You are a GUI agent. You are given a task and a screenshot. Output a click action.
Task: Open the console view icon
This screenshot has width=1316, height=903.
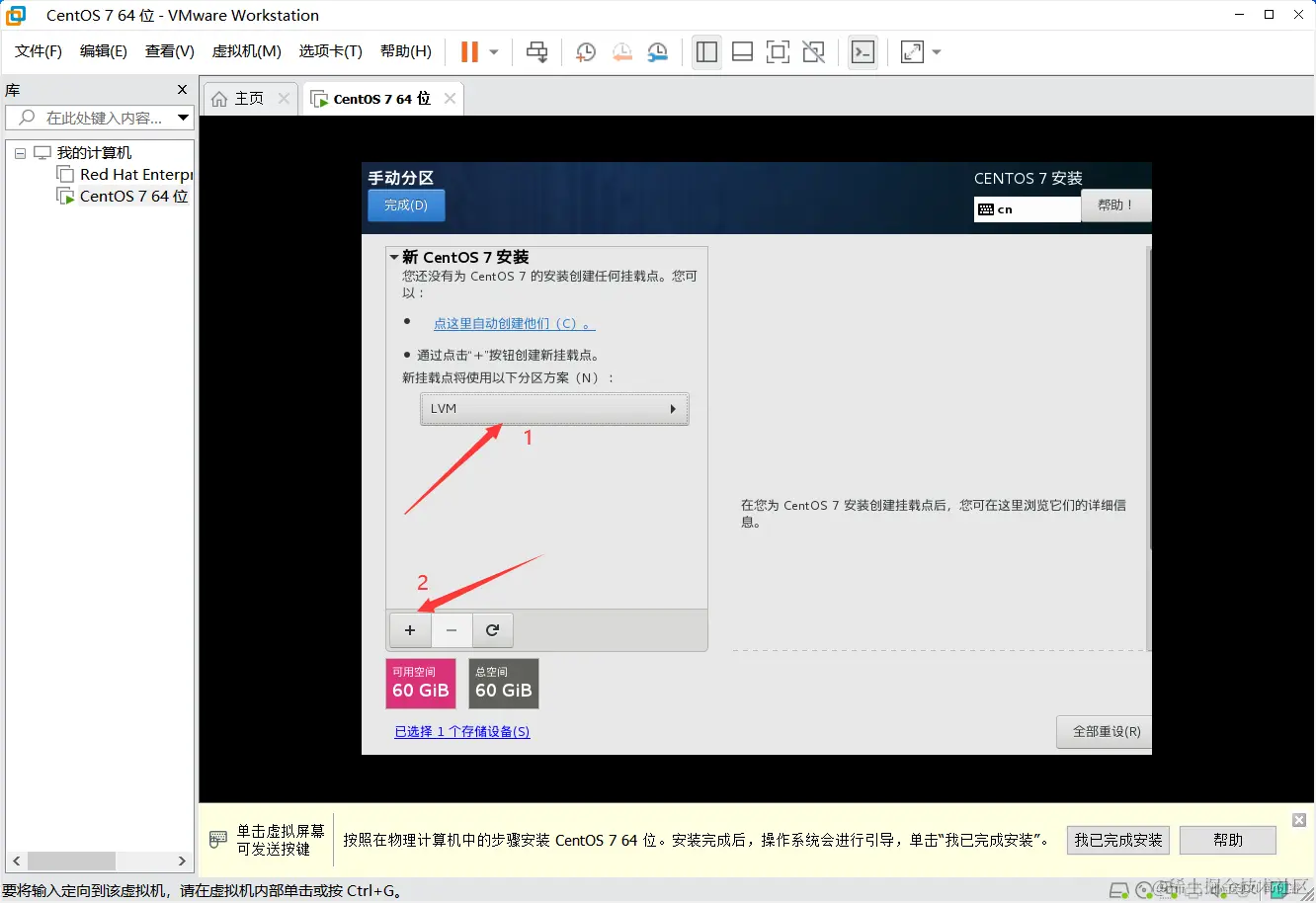point(863,52)
